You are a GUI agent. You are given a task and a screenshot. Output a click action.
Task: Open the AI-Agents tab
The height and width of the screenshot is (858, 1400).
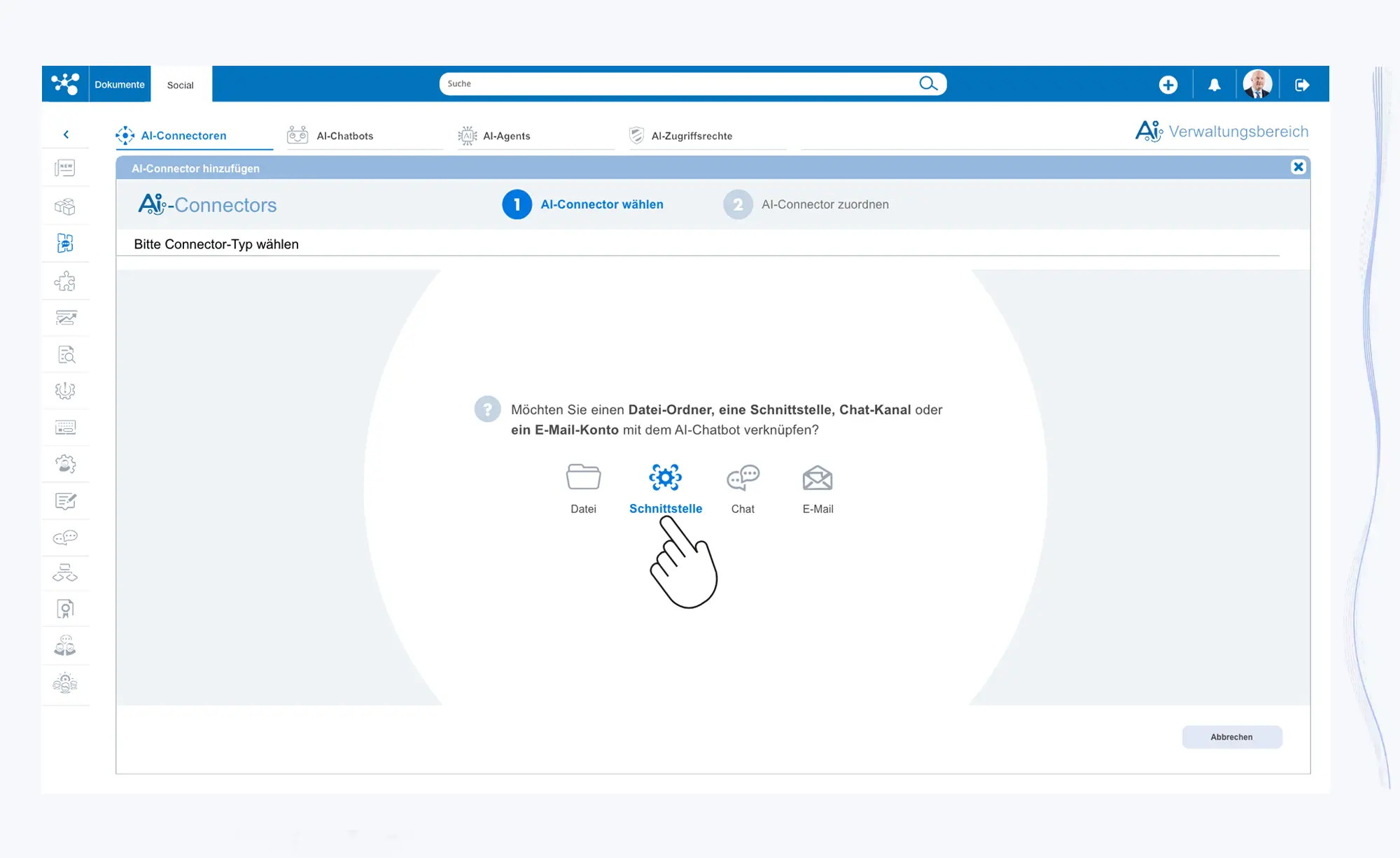point(506,136)
